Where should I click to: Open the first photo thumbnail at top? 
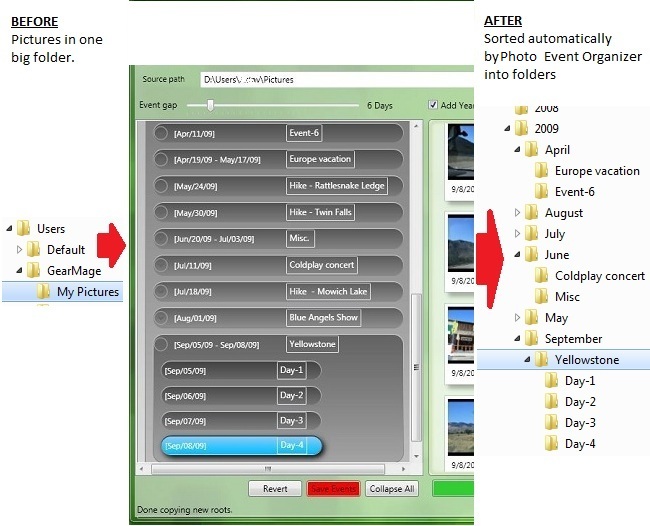pos(461,152)
